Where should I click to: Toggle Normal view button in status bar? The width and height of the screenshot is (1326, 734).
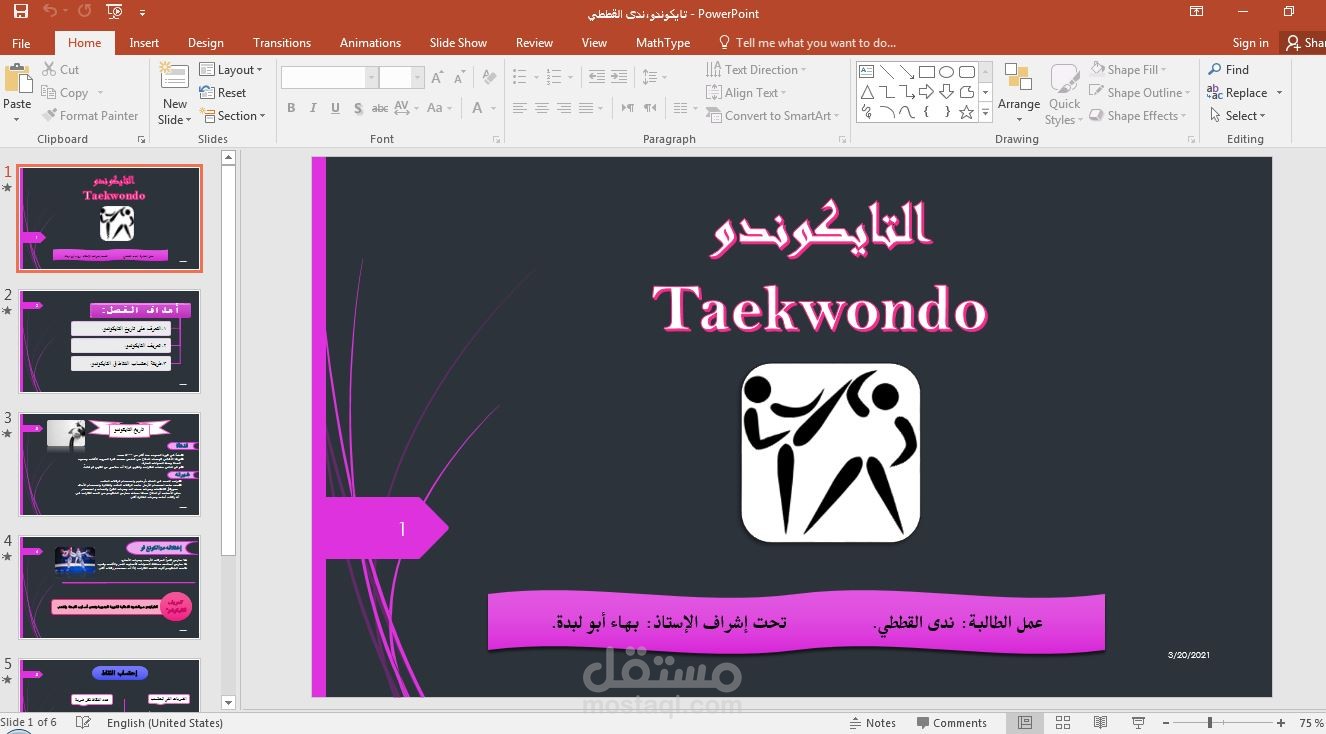1025,723
